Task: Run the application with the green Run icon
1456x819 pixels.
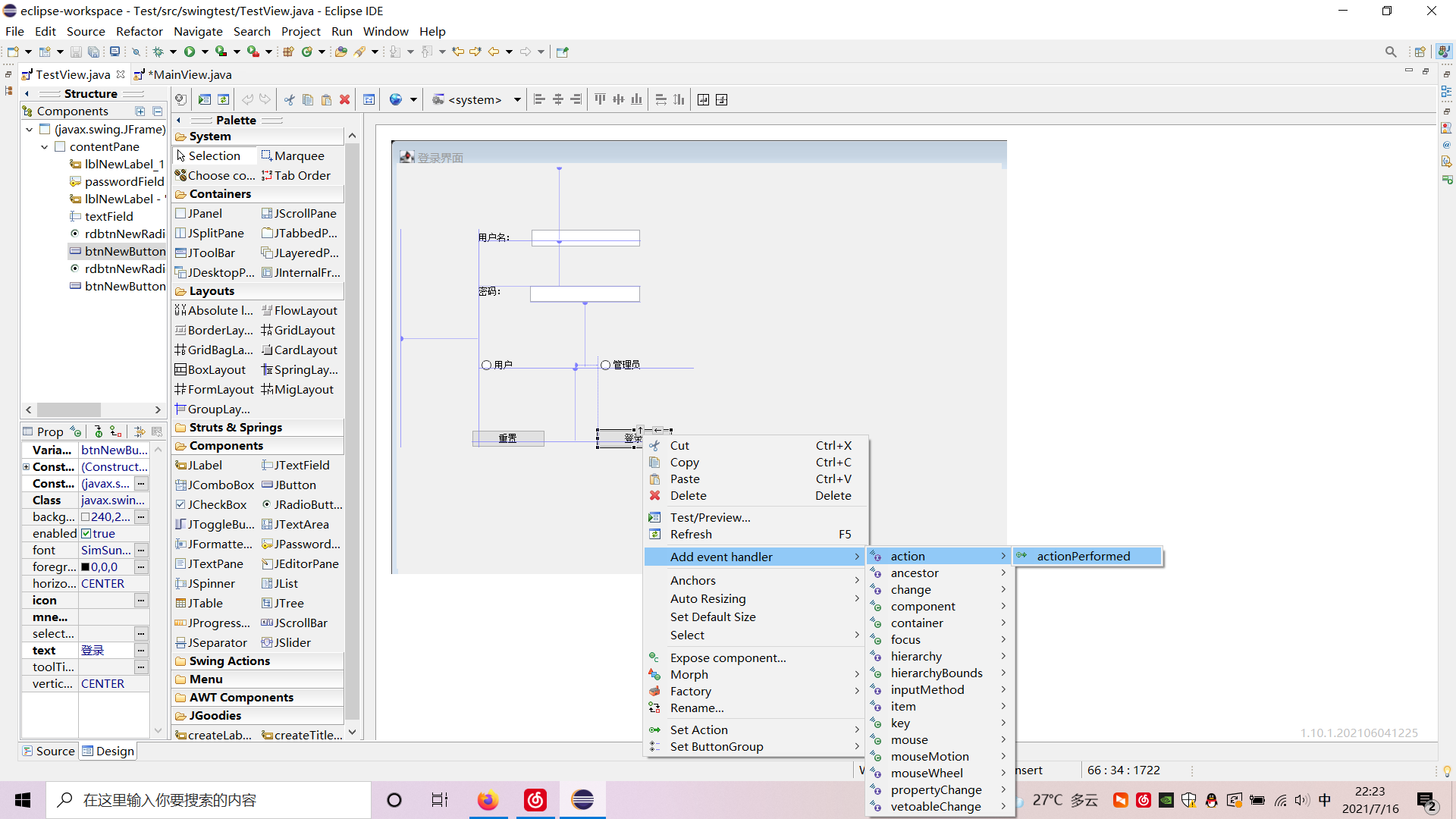Action: point(190,51)
